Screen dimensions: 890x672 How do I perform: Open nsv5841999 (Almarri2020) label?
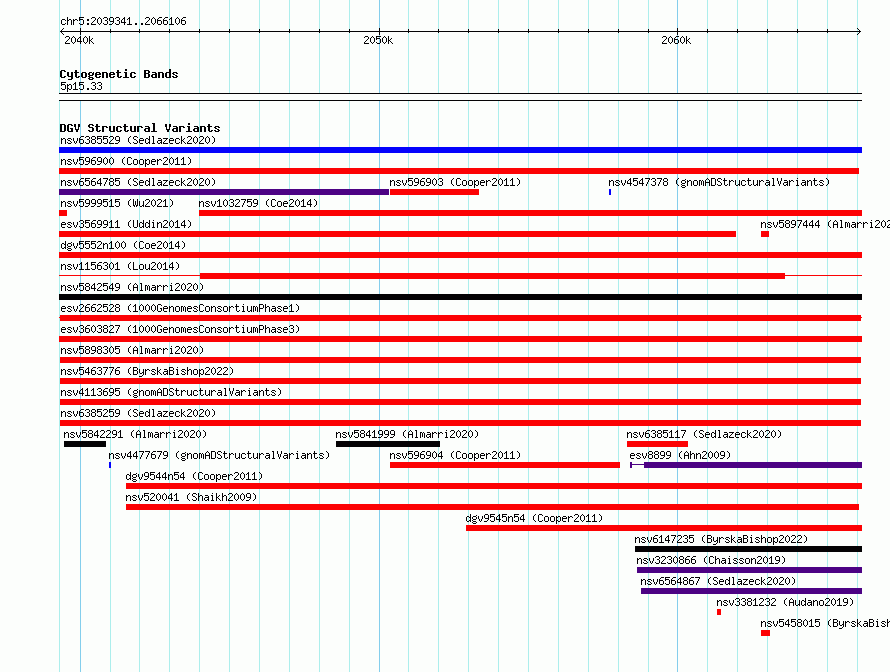coord(407,434)
